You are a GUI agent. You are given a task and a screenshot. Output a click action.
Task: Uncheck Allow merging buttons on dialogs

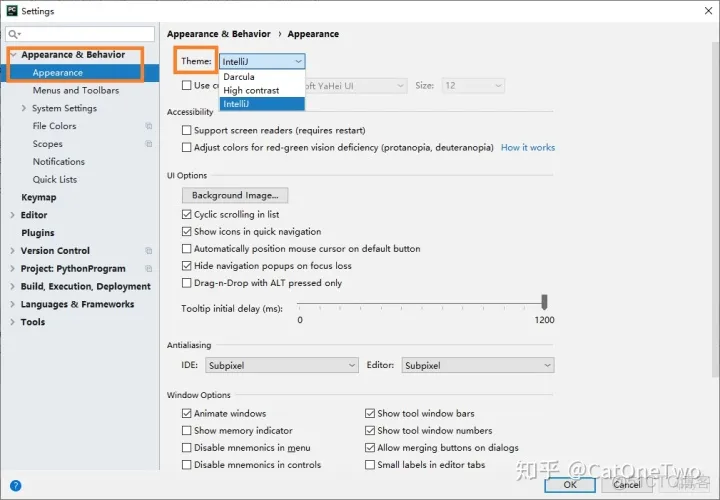tap(370, 448)
